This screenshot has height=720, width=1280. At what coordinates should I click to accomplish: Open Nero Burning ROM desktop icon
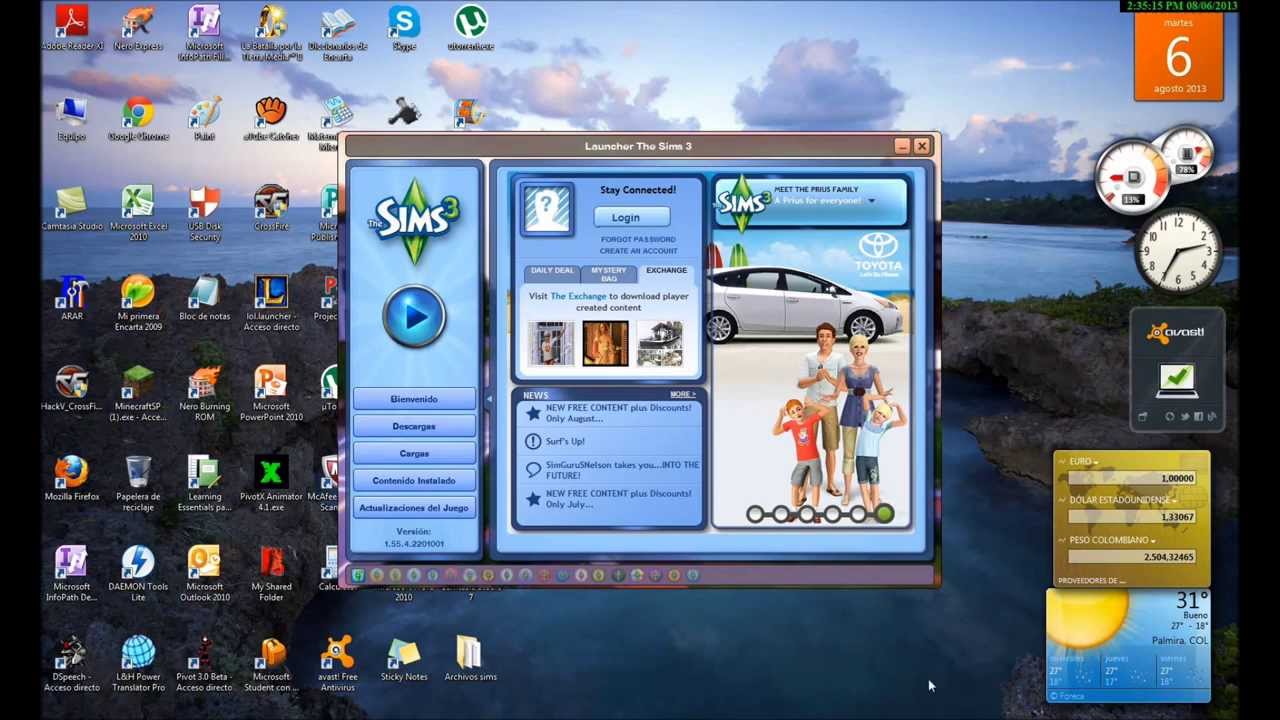205,392
